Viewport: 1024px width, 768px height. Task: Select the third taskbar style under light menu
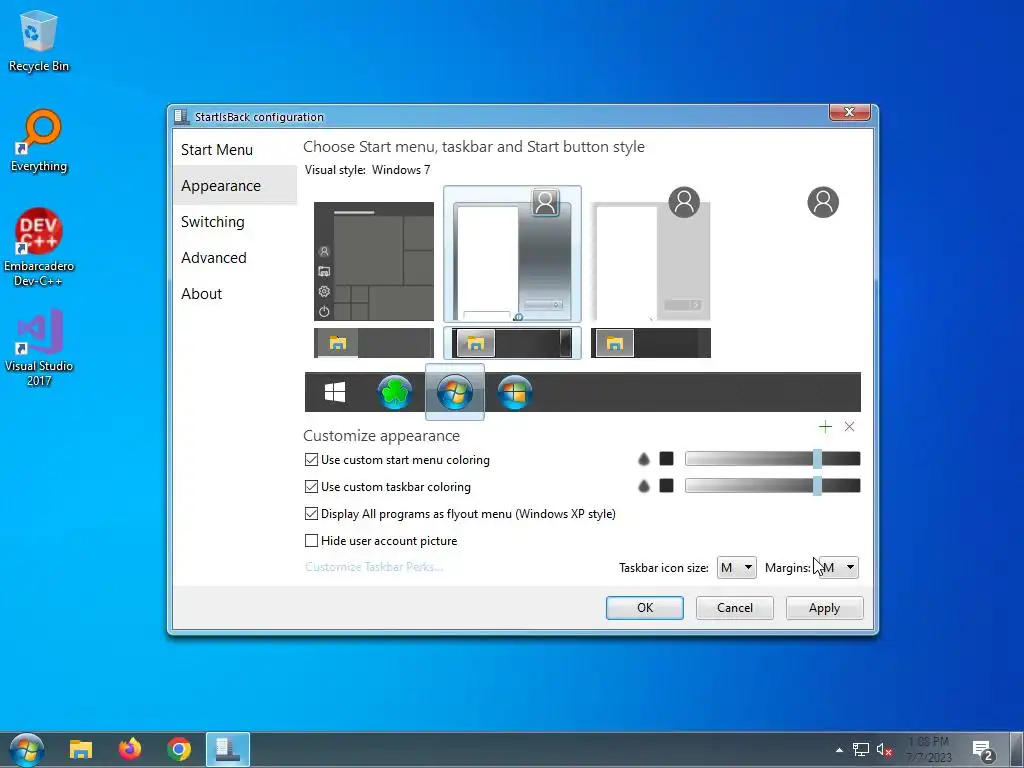[x=650, y=343]
